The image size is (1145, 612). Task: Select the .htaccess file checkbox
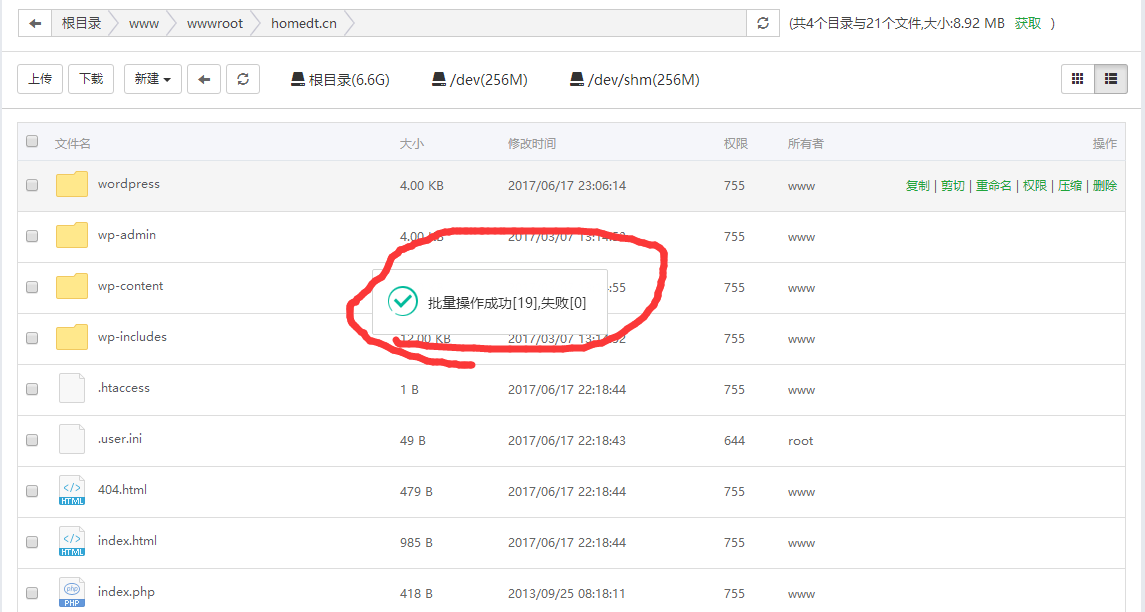click(32, 389)
